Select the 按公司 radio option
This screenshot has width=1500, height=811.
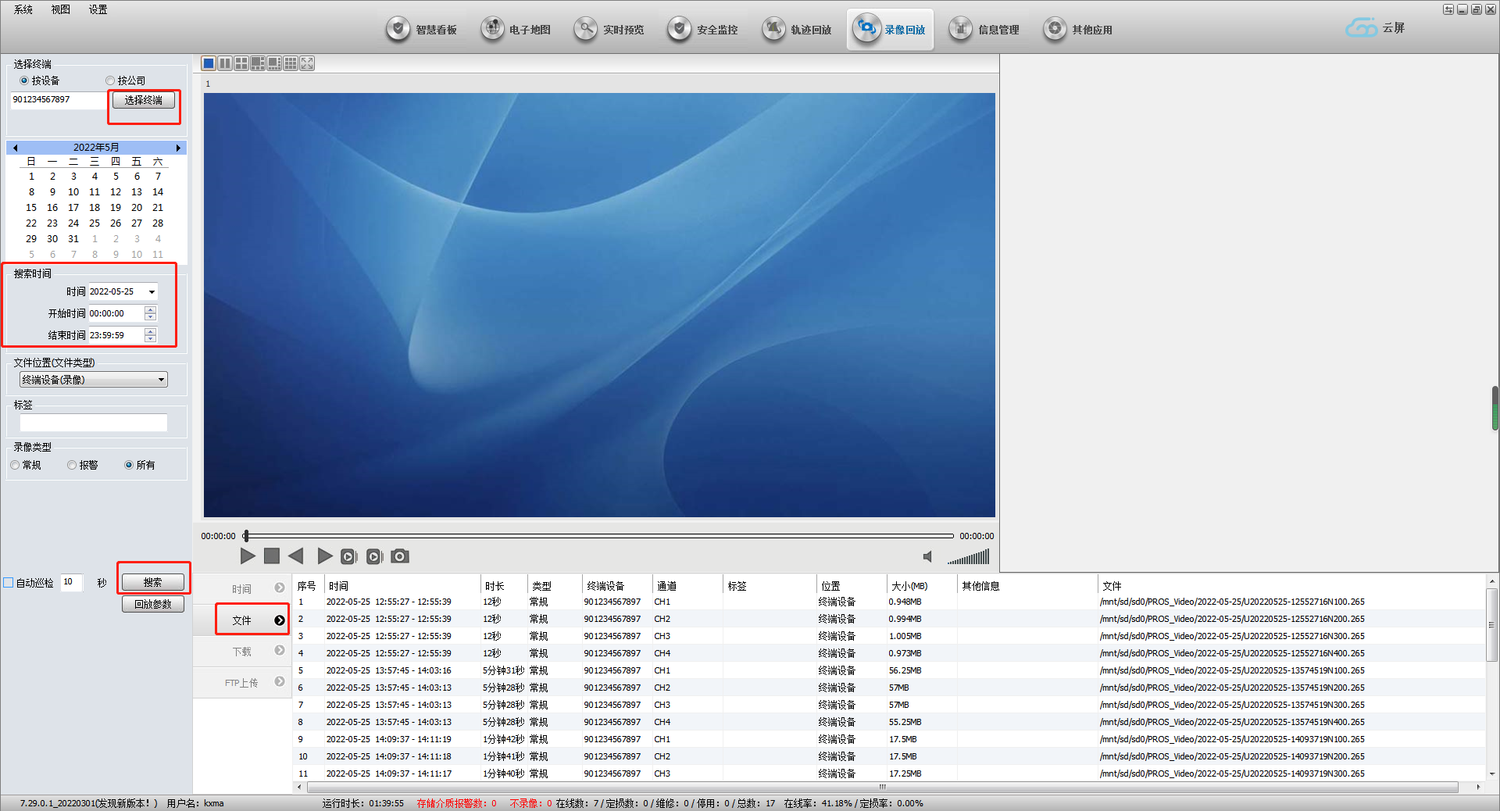[x=125, y=81]
